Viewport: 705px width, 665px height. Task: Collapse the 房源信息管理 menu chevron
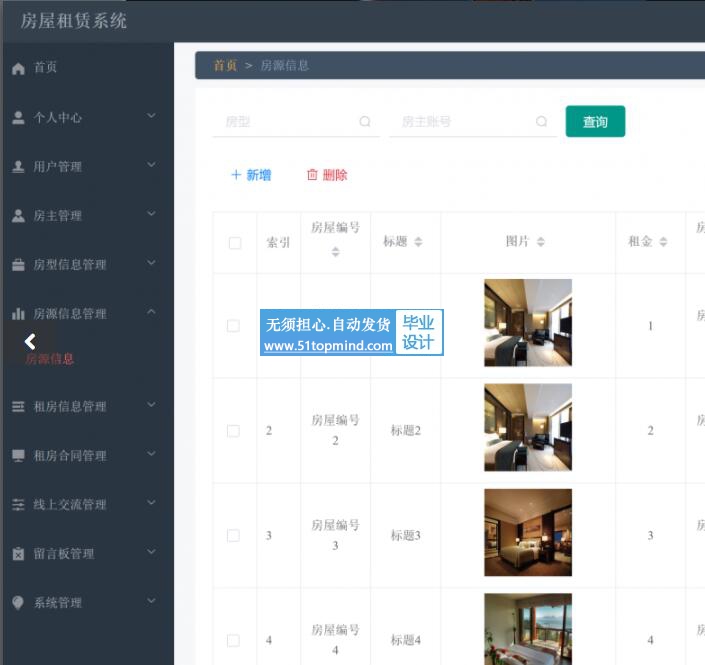[152, 311]
